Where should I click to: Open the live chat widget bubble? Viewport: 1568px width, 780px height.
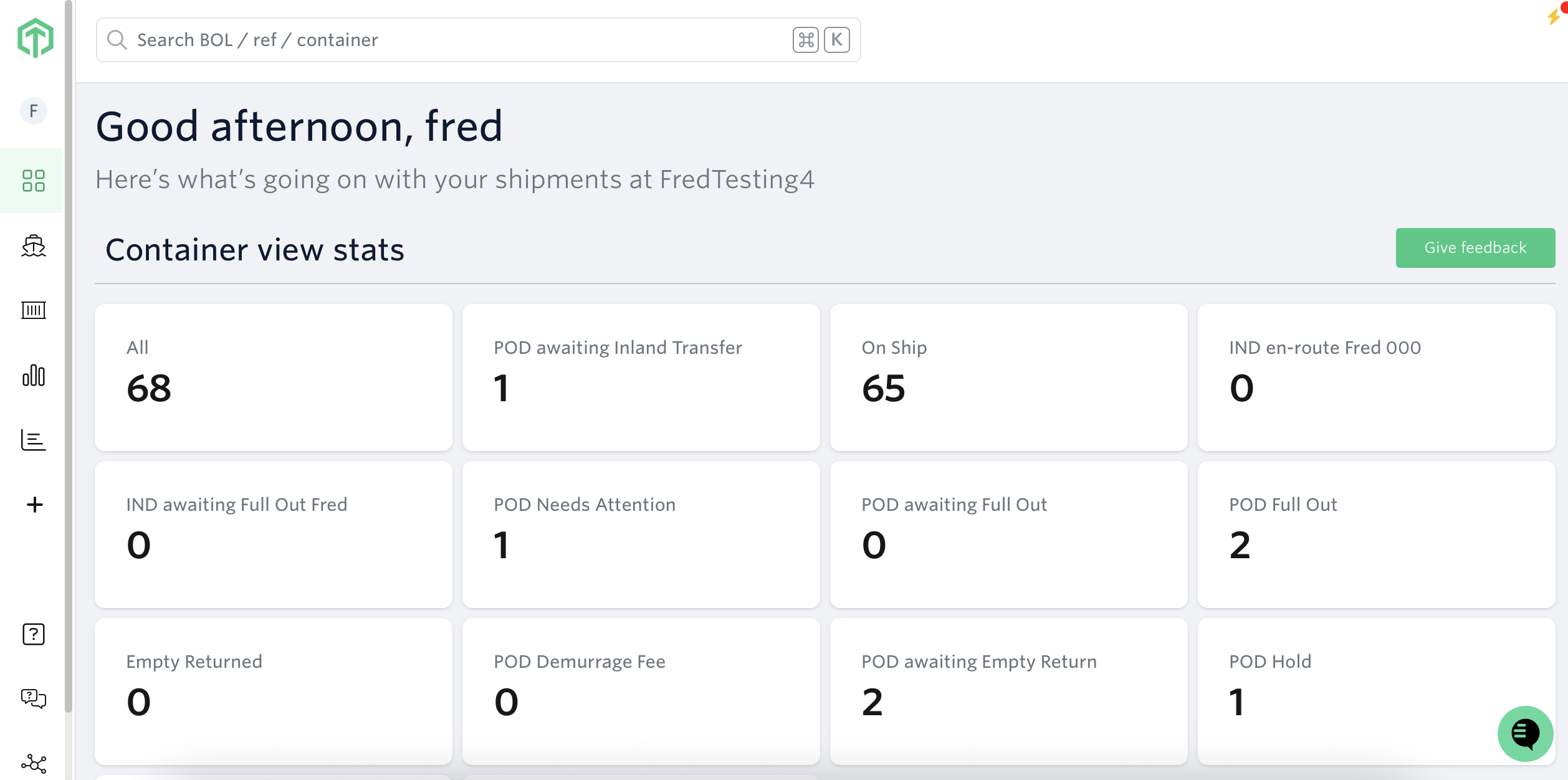coord(1525,733)
